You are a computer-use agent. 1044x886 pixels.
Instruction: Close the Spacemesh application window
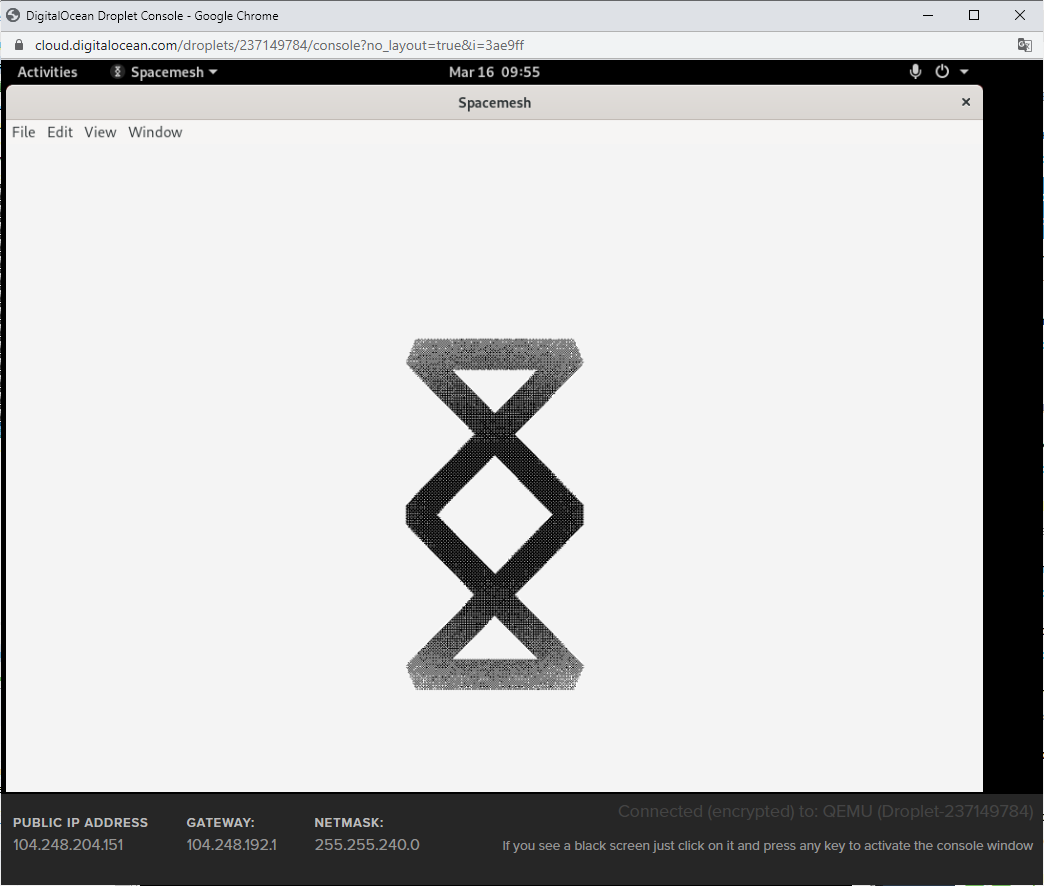(x=966, y=102)
